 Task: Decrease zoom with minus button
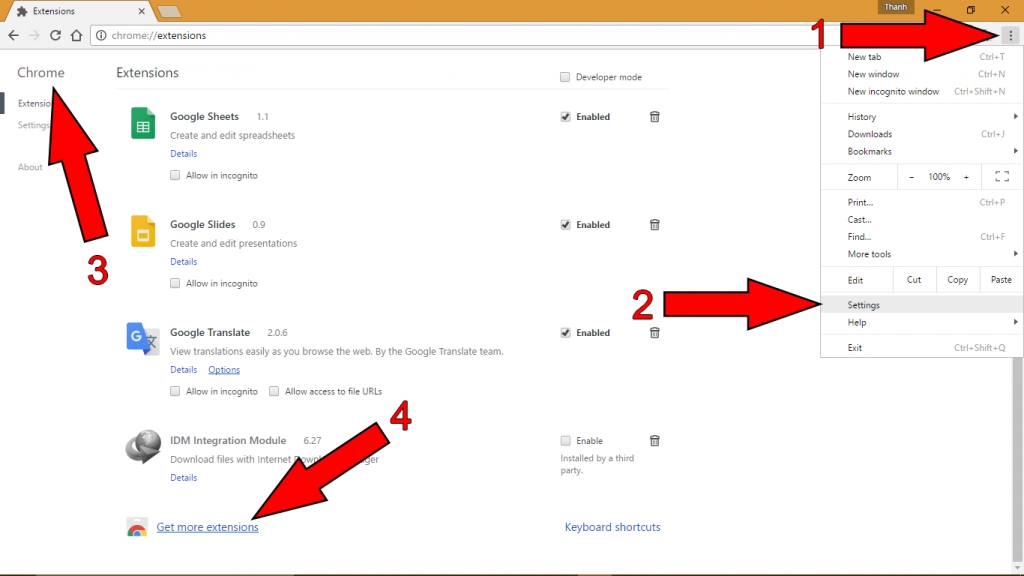[912, 177]
